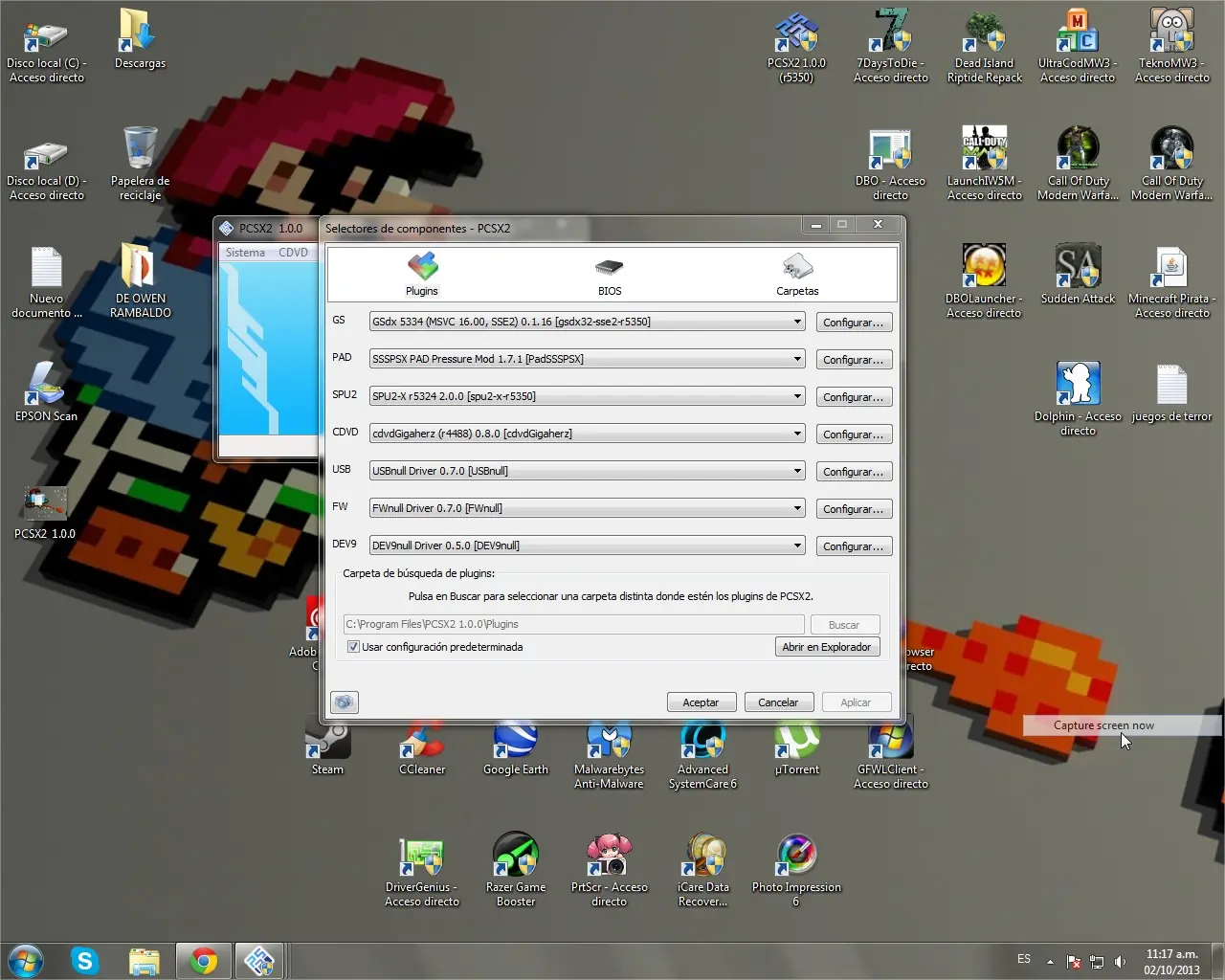Viewport: 1225px width, 980px height.
Task: Select EPSON Scan desktop icon
Action: (46, 392)
